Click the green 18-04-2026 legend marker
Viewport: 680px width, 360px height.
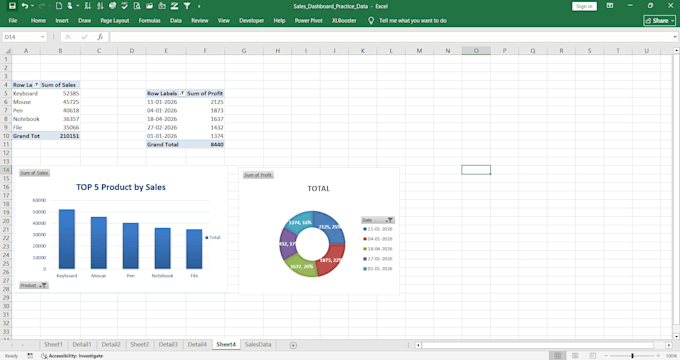click(x=365, y=249)
